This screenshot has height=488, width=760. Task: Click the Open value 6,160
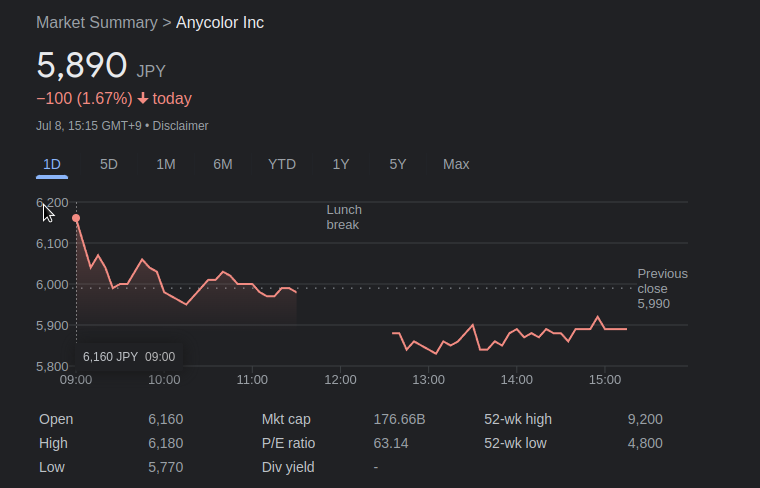[166, 419]
